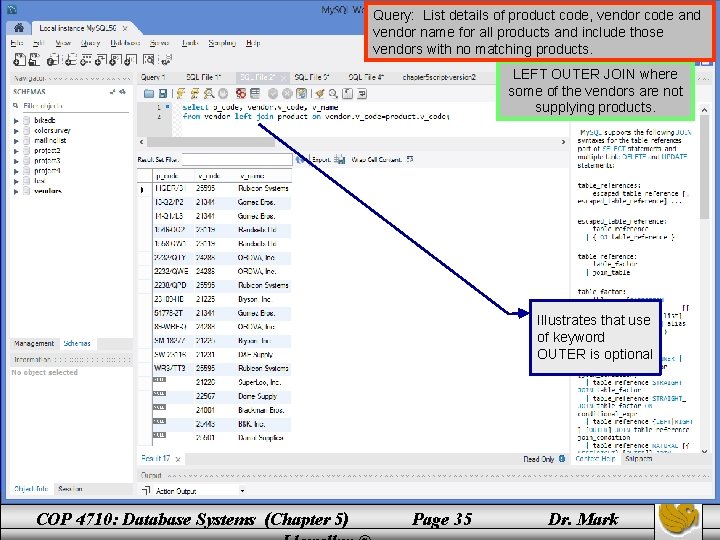Click the Result Set Filter input field
The image size is (720, 540).
point(237,159)
